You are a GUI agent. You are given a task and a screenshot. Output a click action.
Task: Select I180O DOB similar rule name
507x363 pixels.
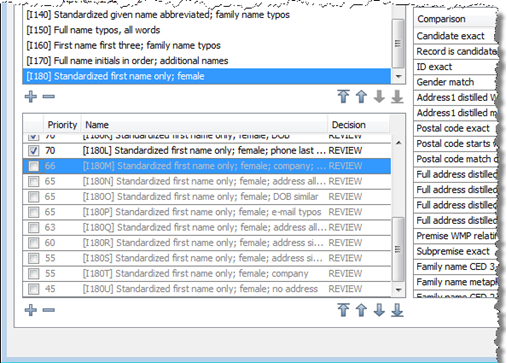[x=200, y=197]
